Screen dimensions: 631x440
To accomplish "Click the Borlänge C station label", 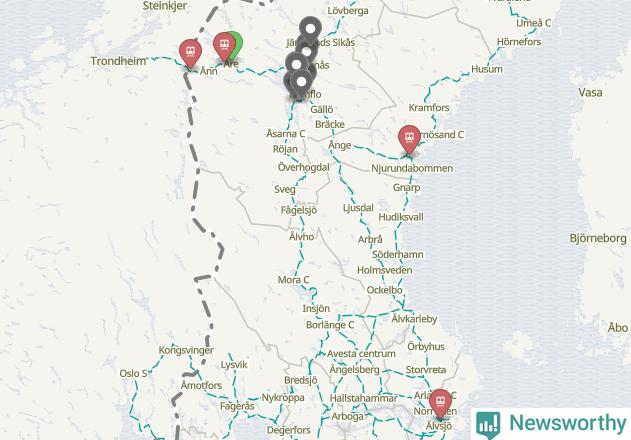I will point(330,325).
